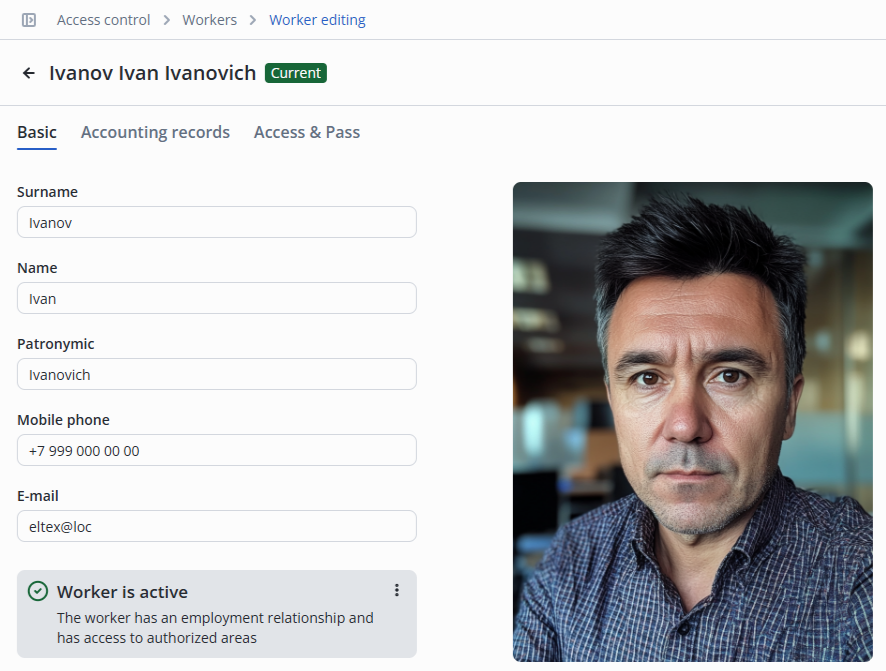Select the Basic tab
This screenshot has height=671, width=886.
(37, 132)
